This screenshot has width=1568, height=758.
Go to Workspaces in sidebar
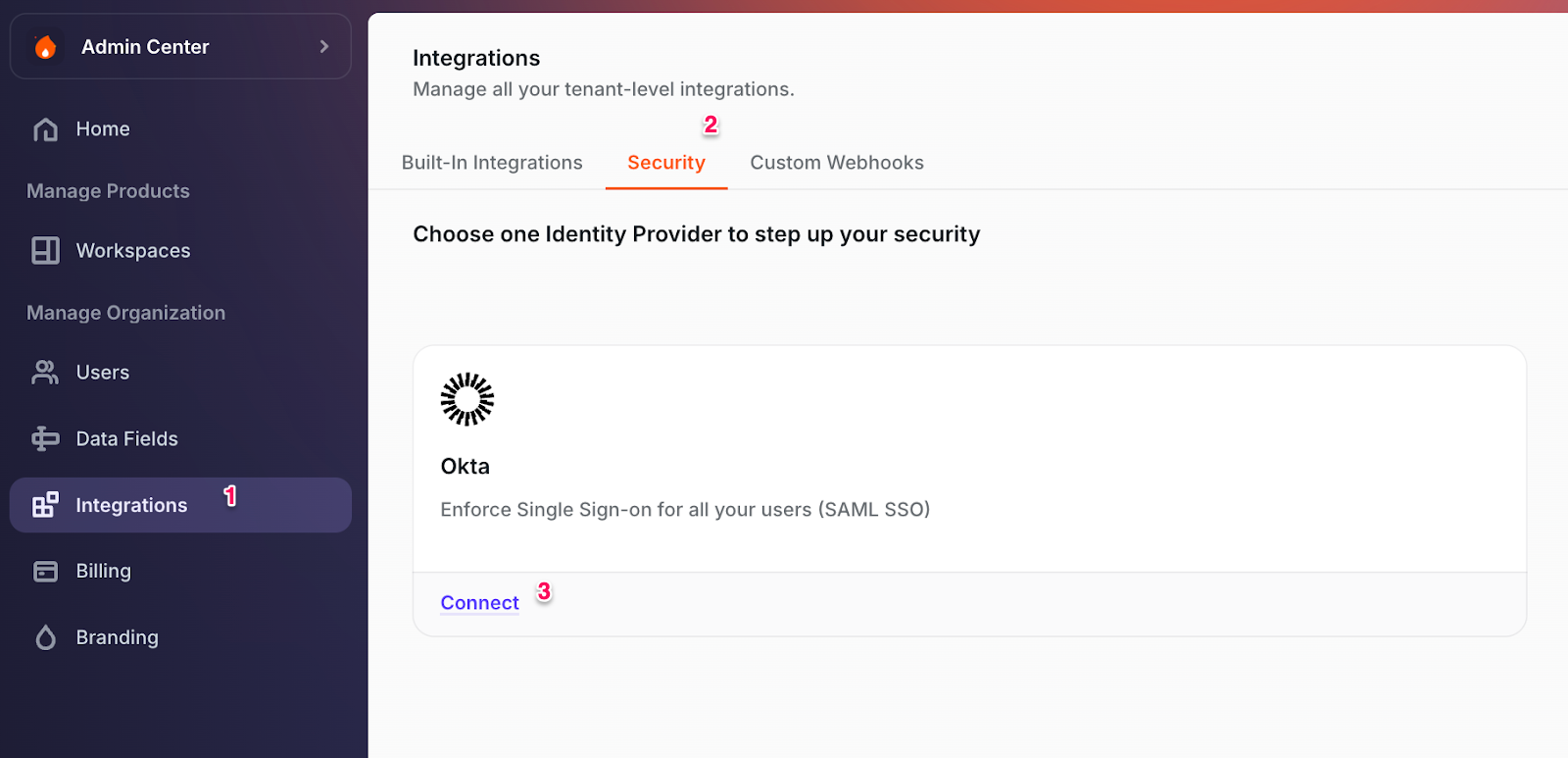coord(133,251)
